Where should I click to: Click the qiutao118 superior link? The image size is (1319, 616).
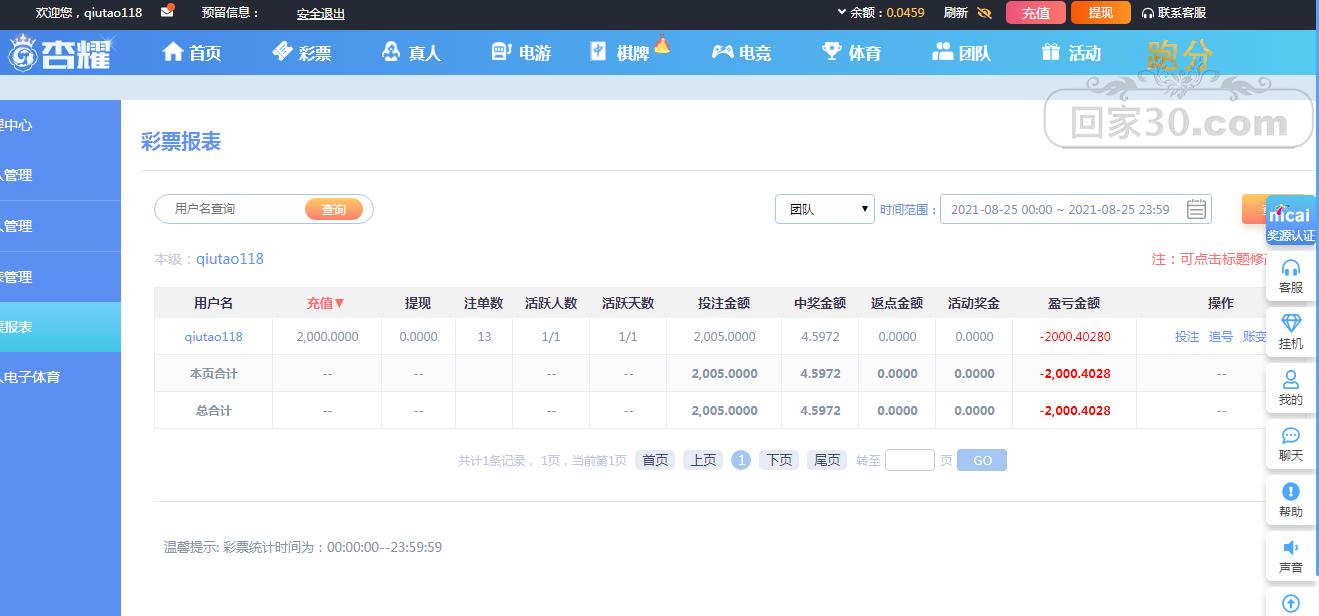230,259
